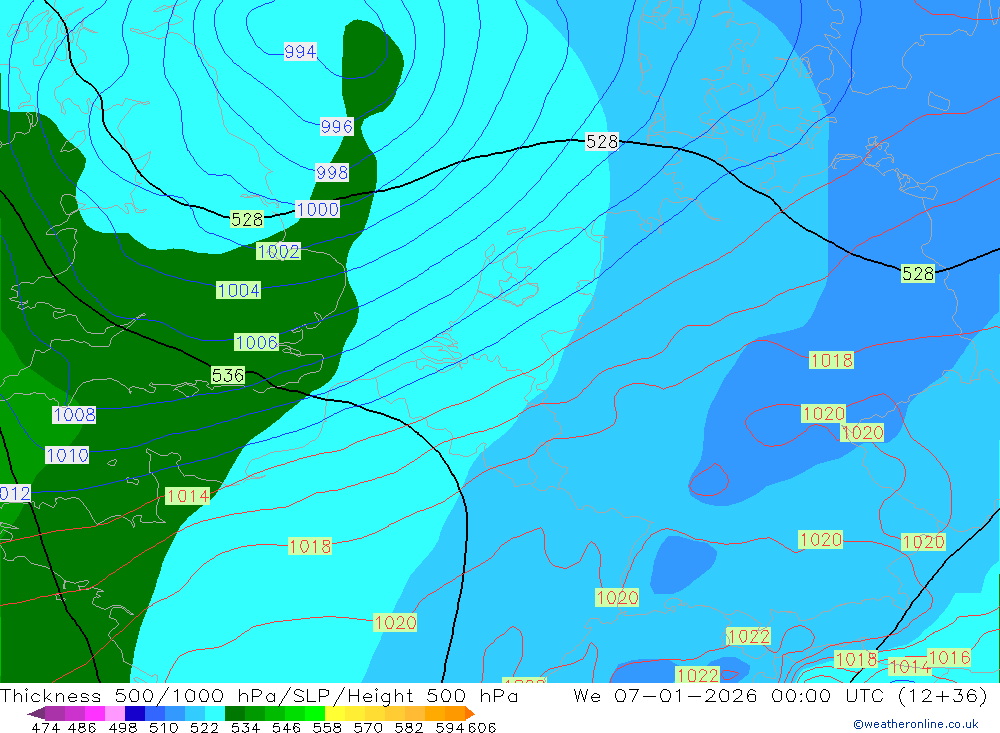
Task: Click the legend value 546
Action: [x=286, y=727]
